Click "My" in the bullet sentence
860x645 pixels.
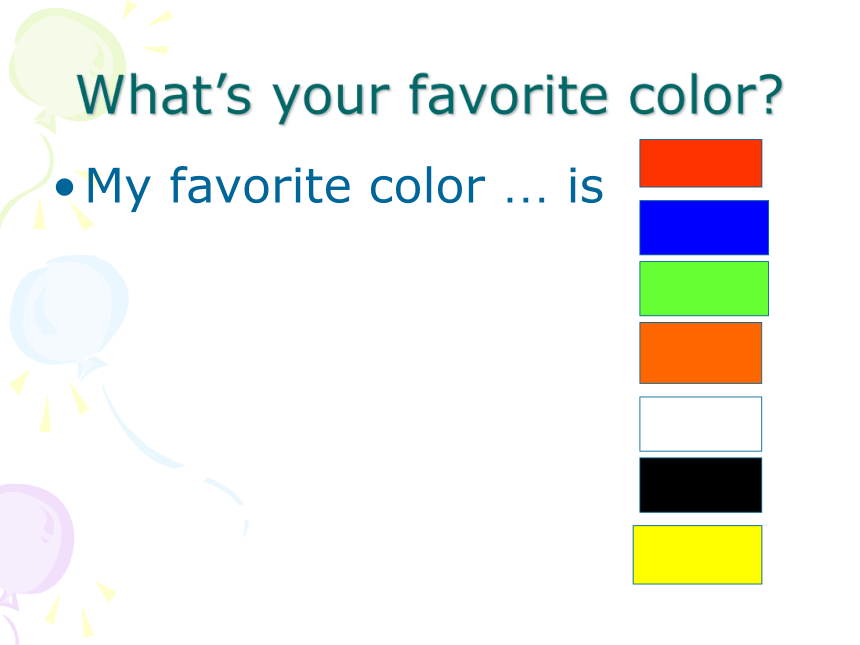(x=118, y=188)
